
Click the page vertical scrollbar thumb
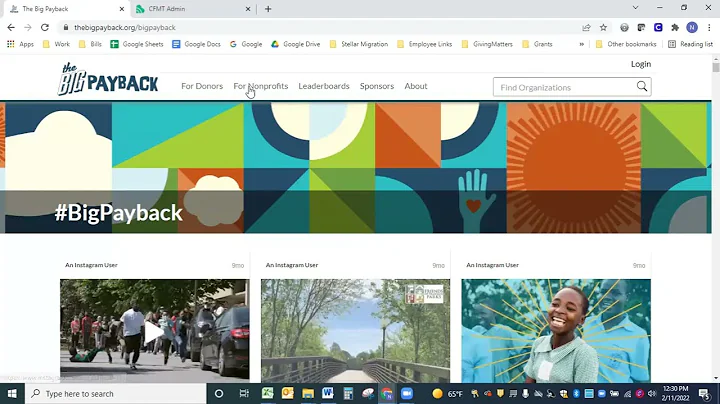coord(715,67)
